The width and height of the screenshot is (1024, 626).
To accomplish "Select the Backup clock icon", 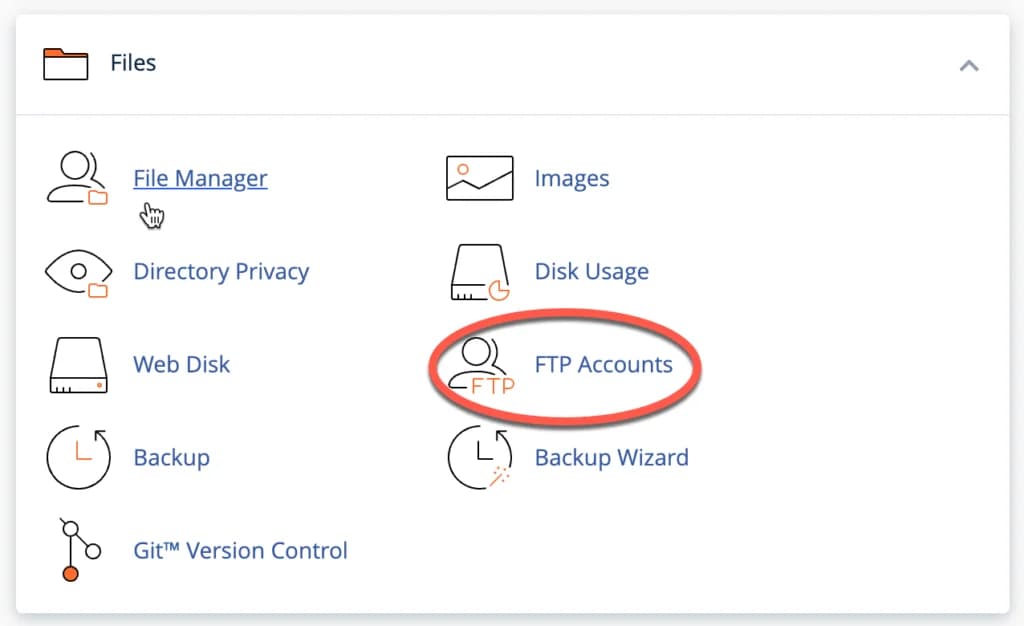I will coord(78,458).
